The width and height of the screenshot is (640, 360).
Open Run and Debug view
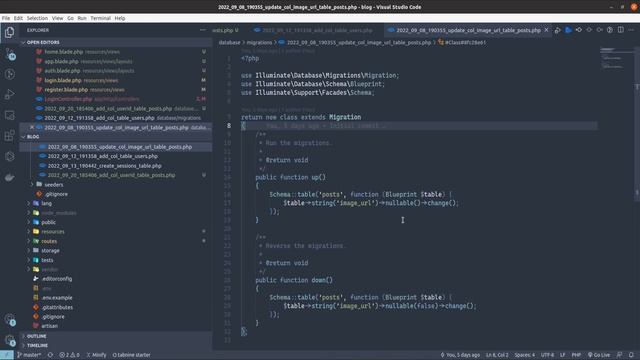click(9, 94)
